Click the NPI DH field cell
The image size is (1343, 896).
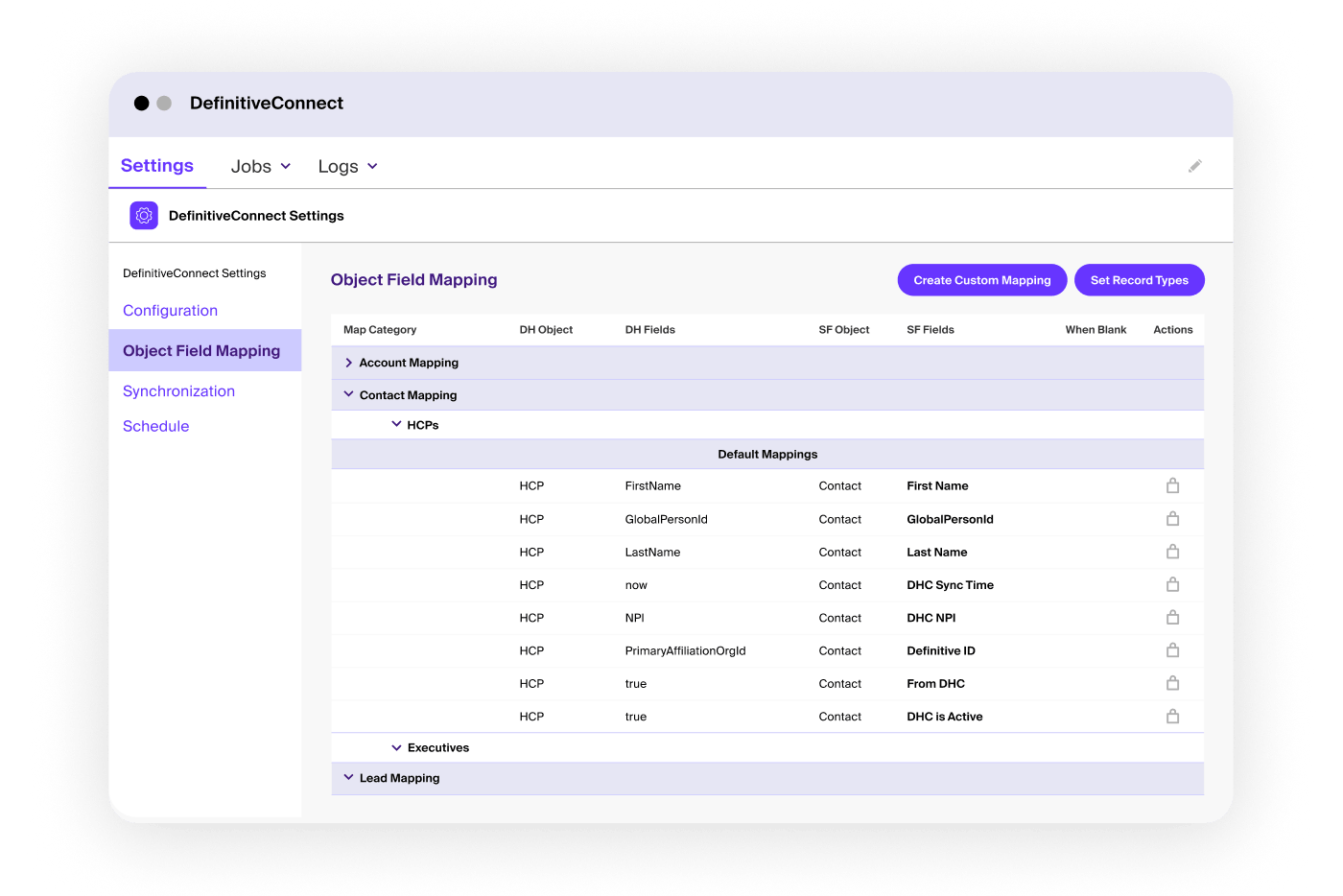coord(635,618)
